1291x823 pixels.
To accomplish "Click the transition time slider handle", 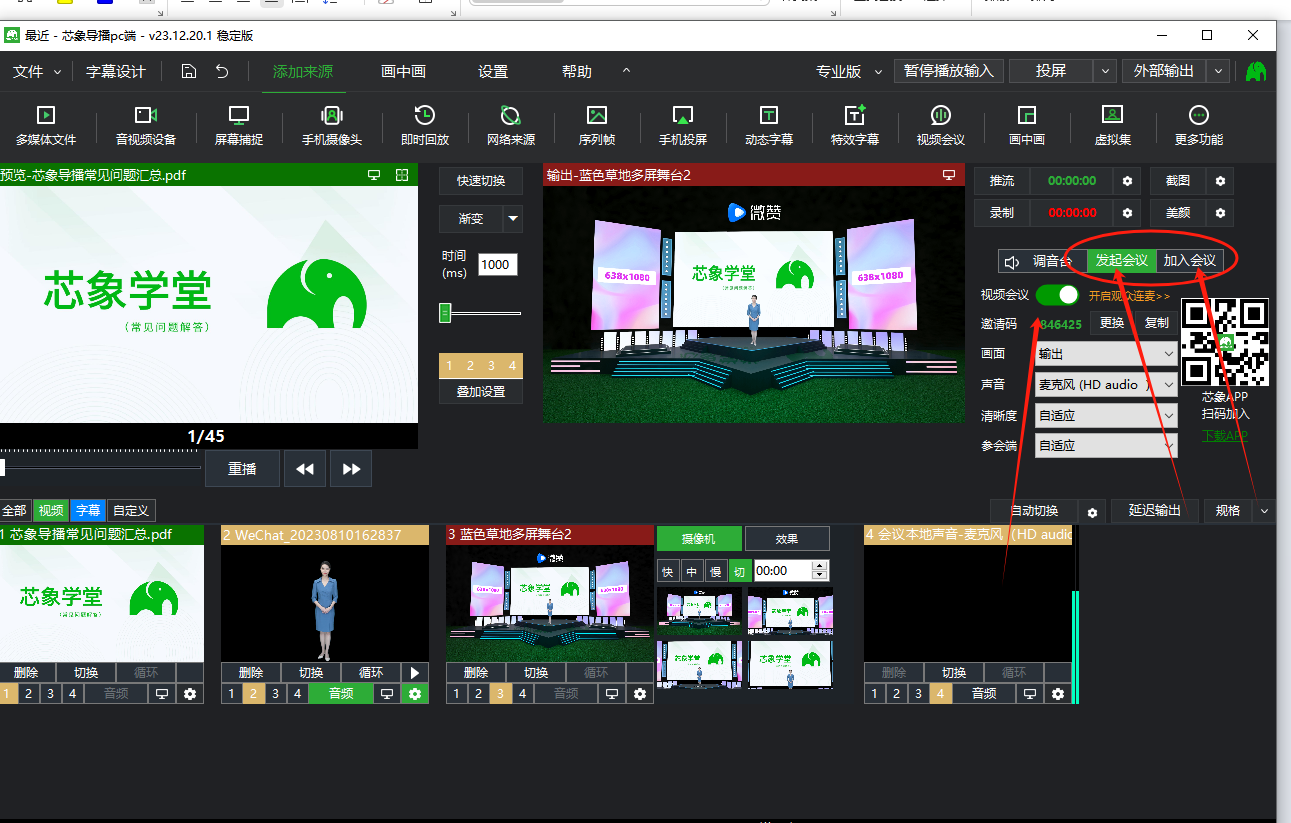I will coord(446,314).
